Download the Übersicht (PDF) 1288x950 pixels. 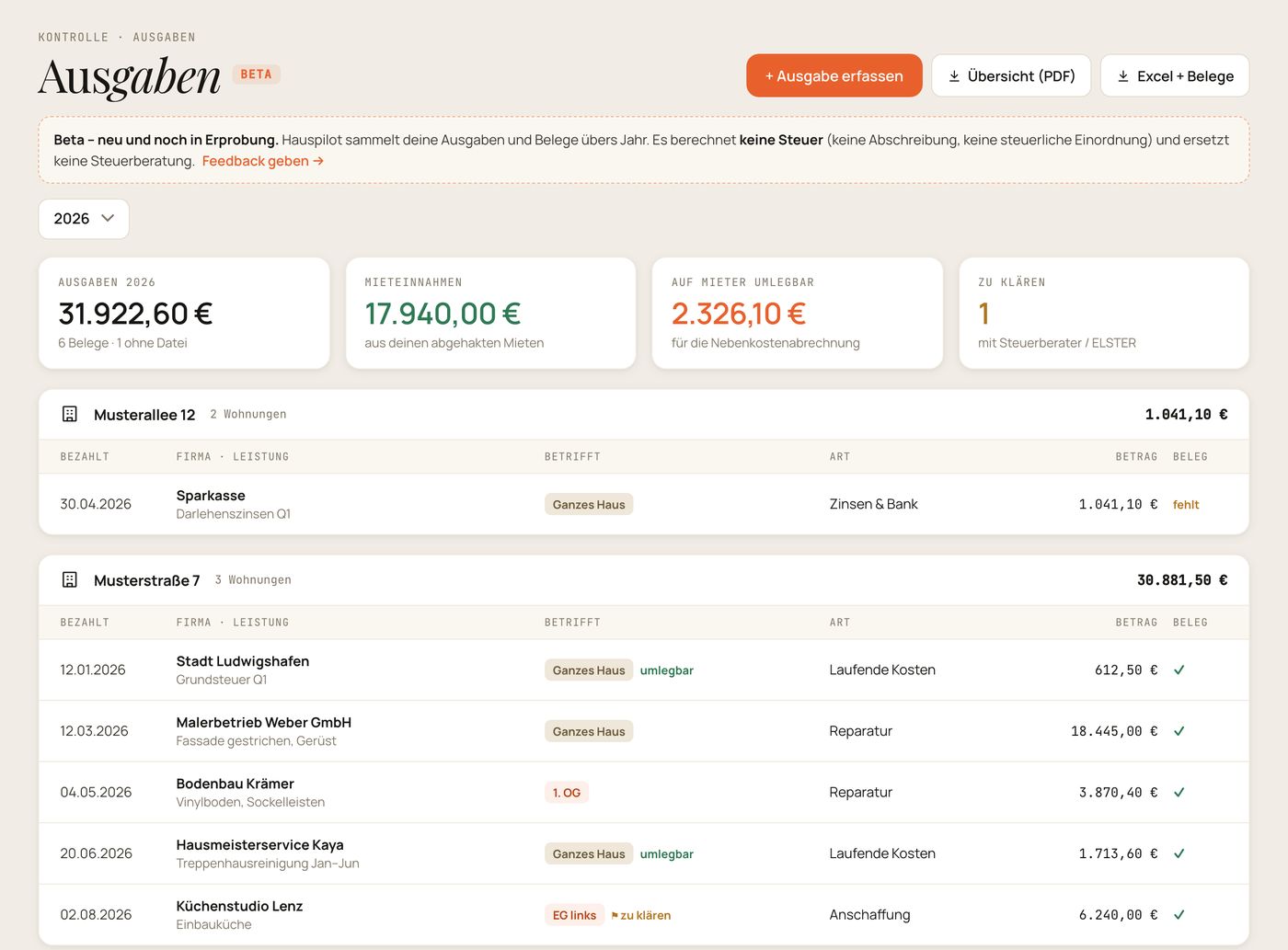click(1011, 75)
